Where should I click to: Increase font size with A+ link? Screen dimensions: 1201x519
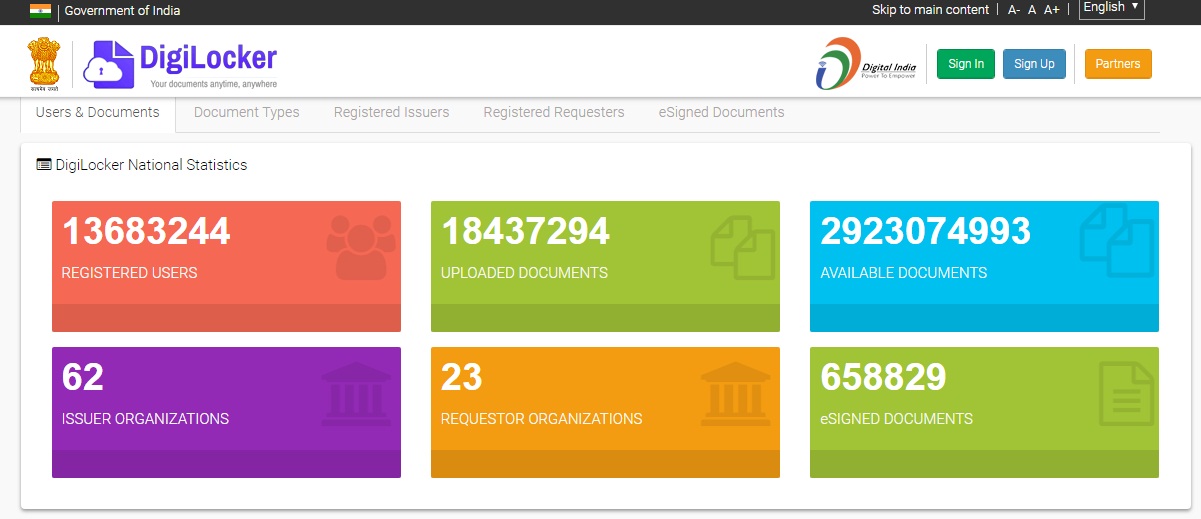[1052, 10]
